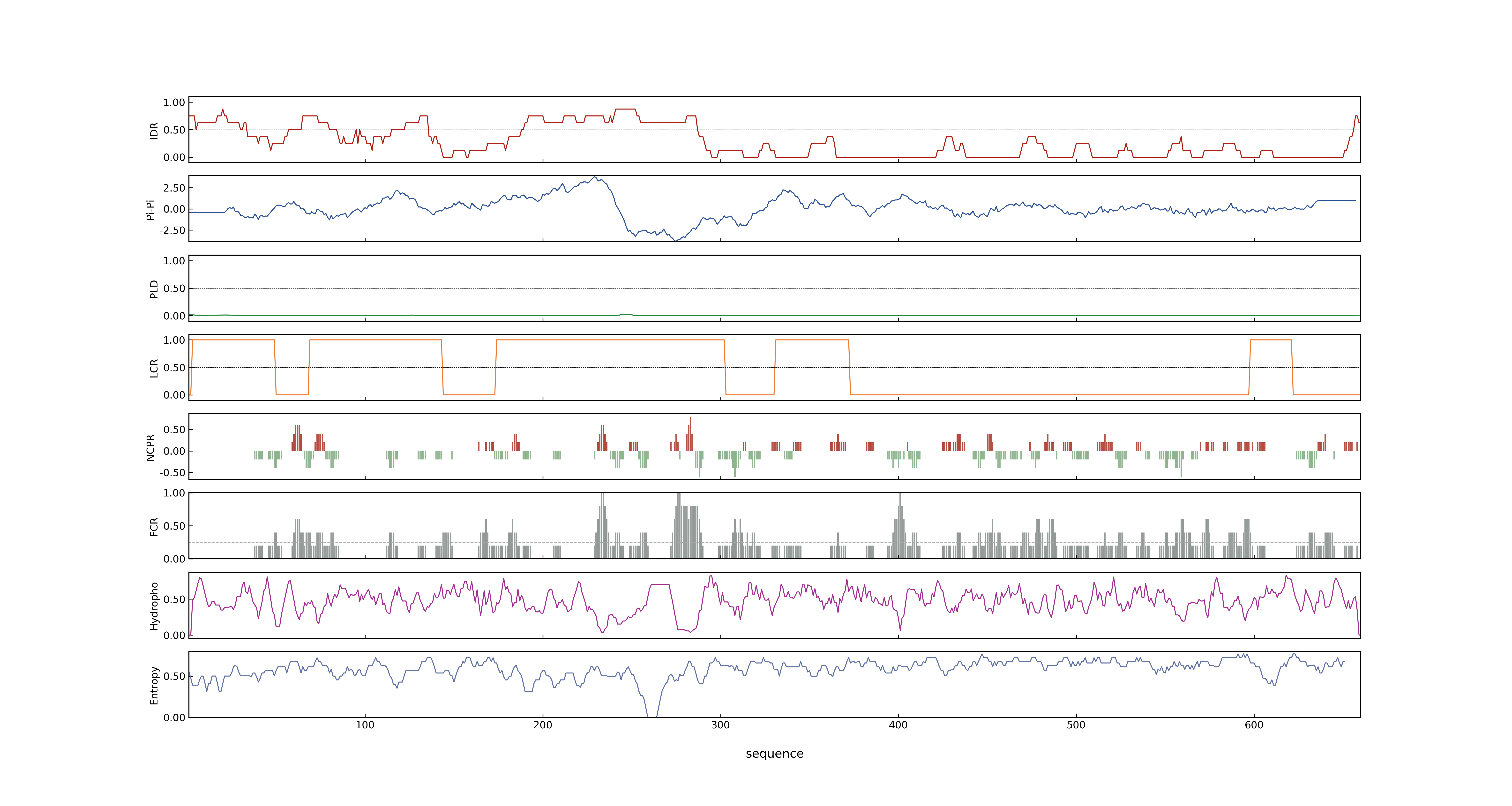This screenshot has width=1512, height=806.
Task: Click the LCR y-axis label
Action: pos(154,368)
